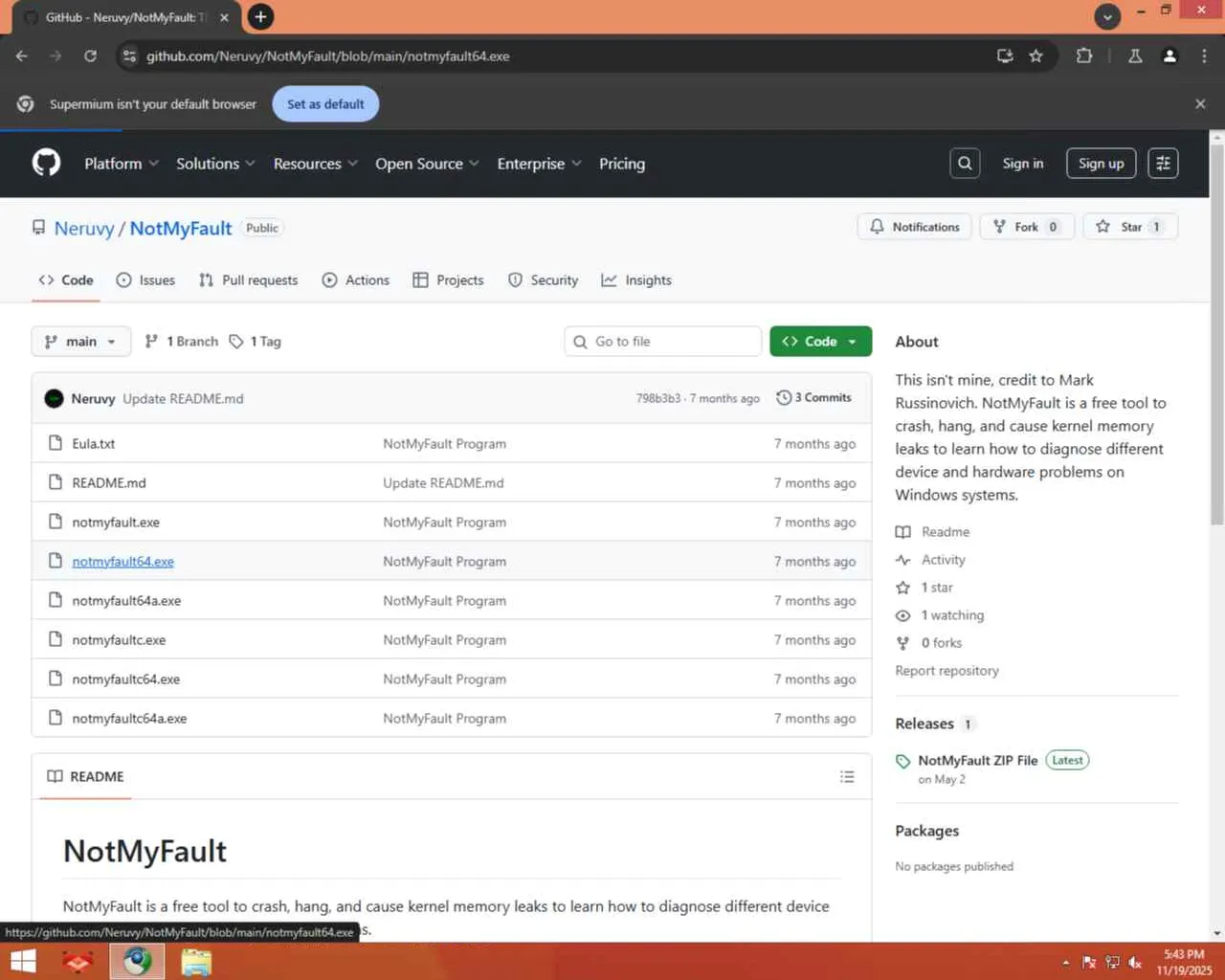Viewport: 1225px width, 980px height.
Task: Click the site information icon in address bar
Action: pos(130,56)
